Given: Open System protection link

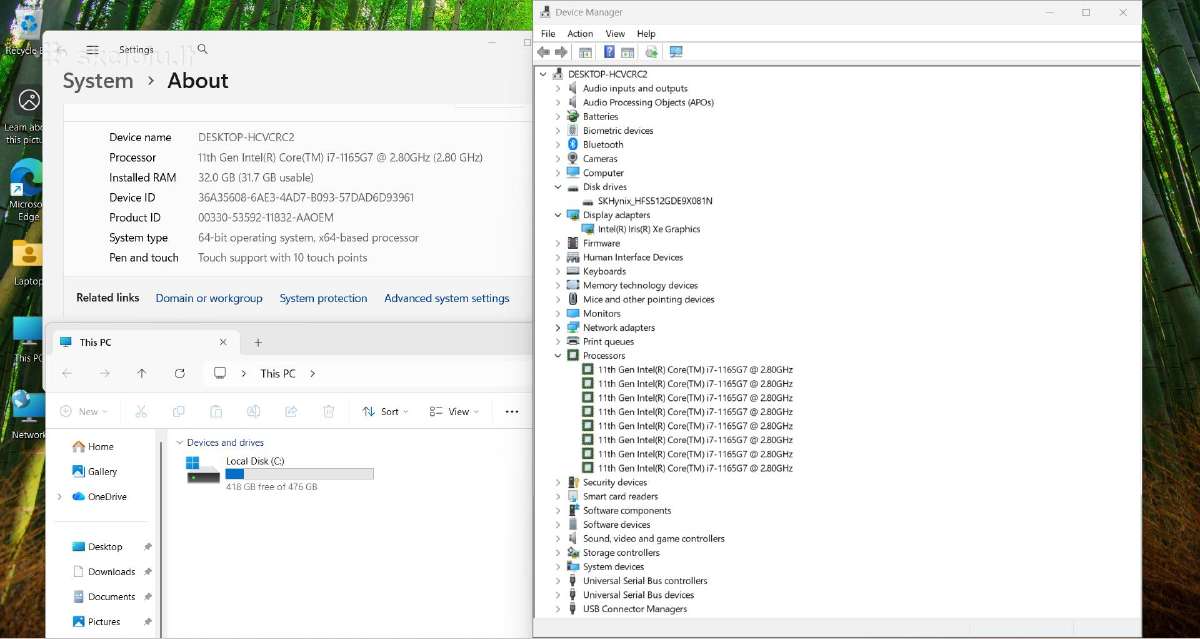Looking at the screenshot, I should pos(323,298).
